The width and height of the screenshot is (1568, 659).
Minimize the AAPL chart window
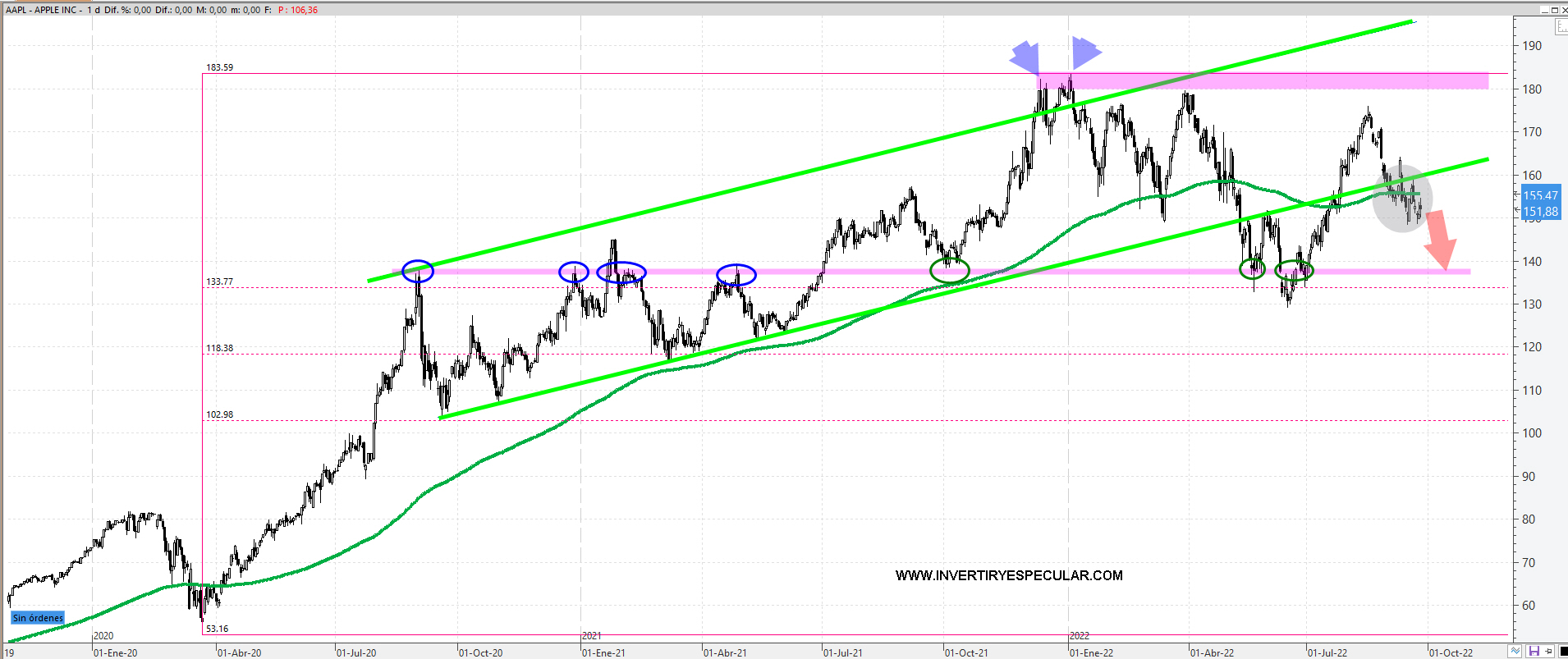pos(1544,10)
